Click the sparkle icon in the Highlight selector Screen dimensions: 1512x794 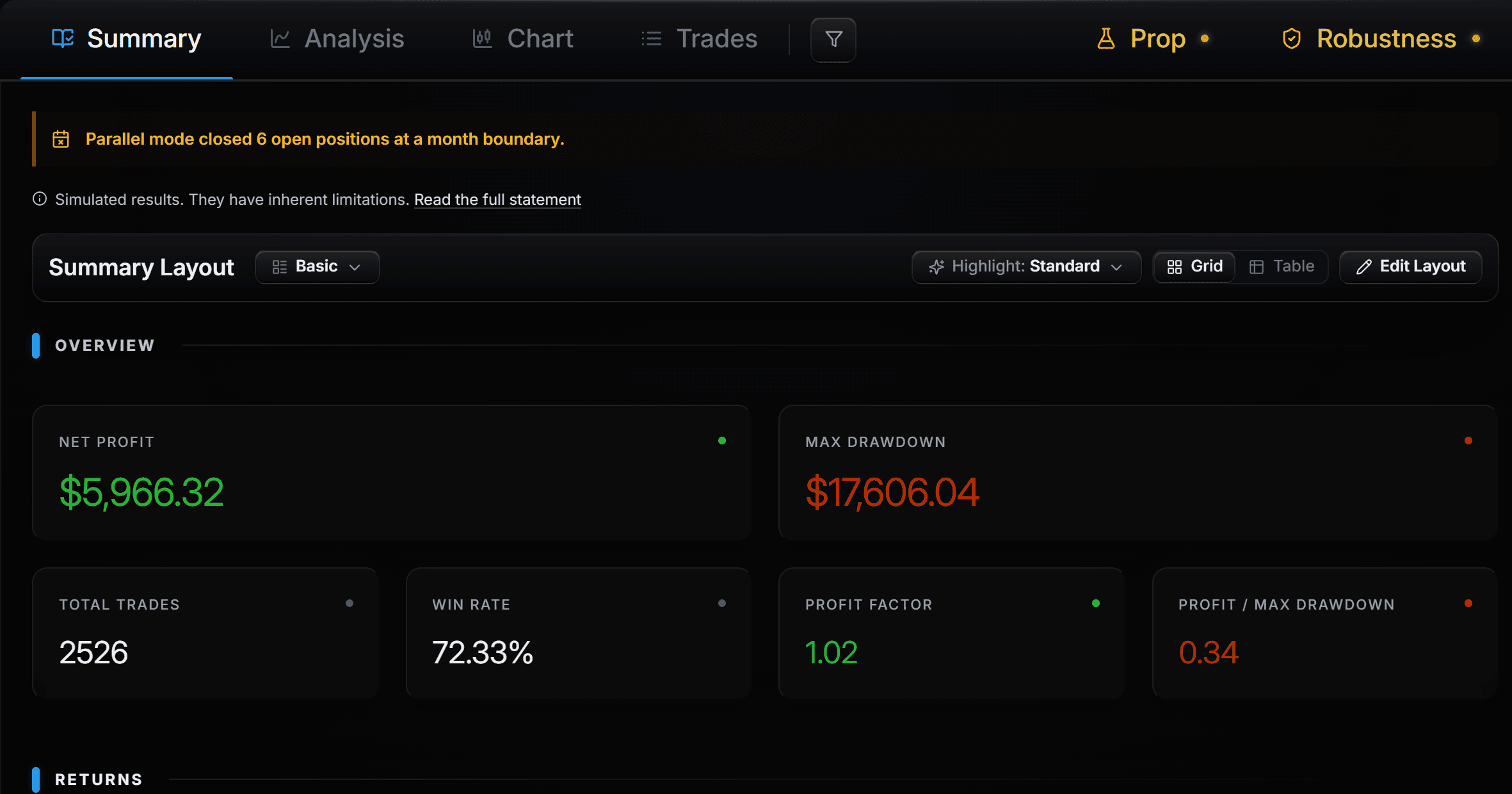coord(937,267)
